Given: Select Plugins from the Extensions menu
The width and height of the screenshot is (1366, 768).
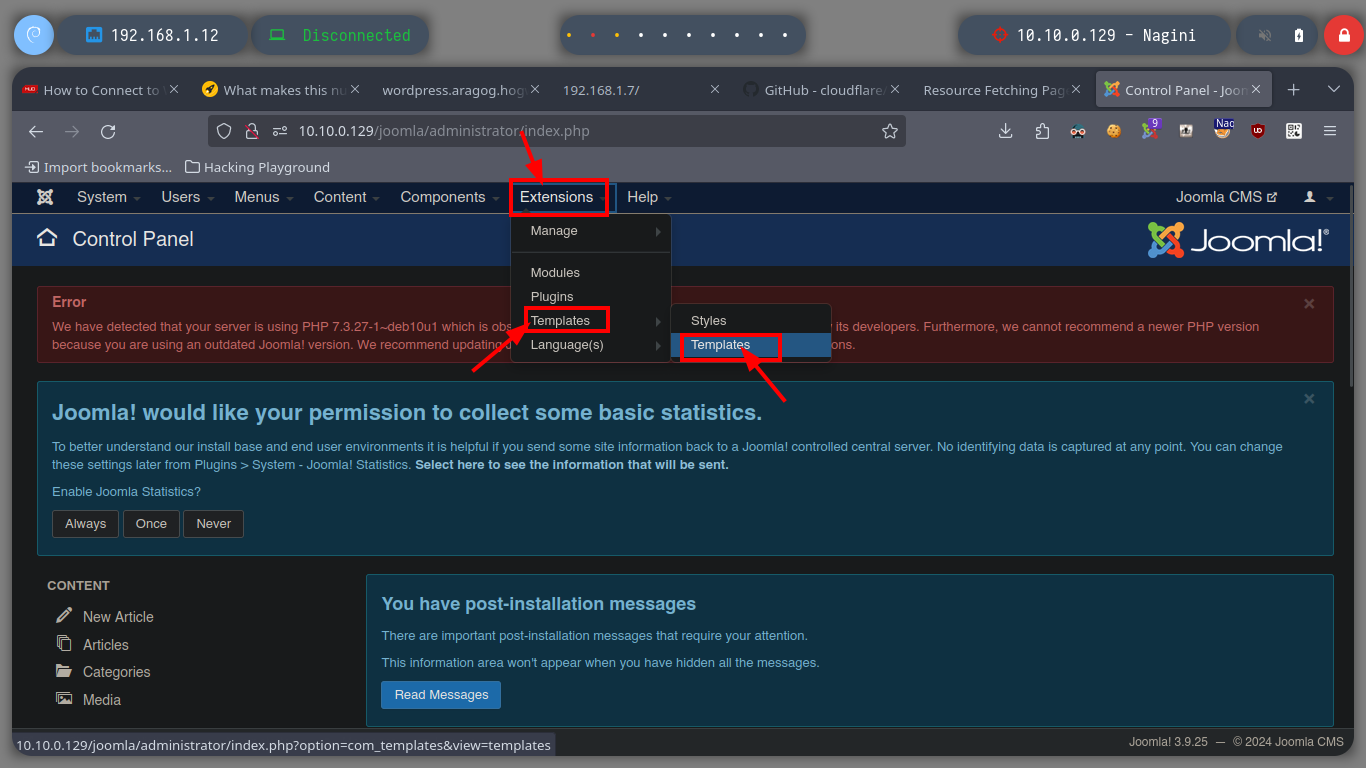Looking at the screenshot, I should 552,297.
